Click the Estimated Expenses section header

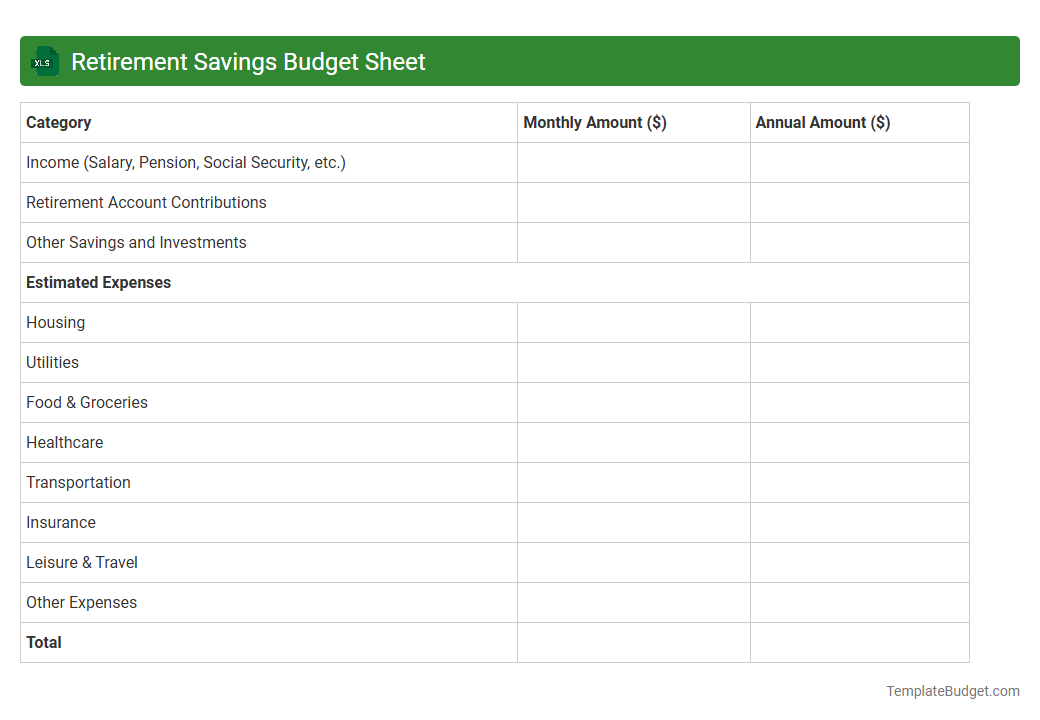coord(98,282)
